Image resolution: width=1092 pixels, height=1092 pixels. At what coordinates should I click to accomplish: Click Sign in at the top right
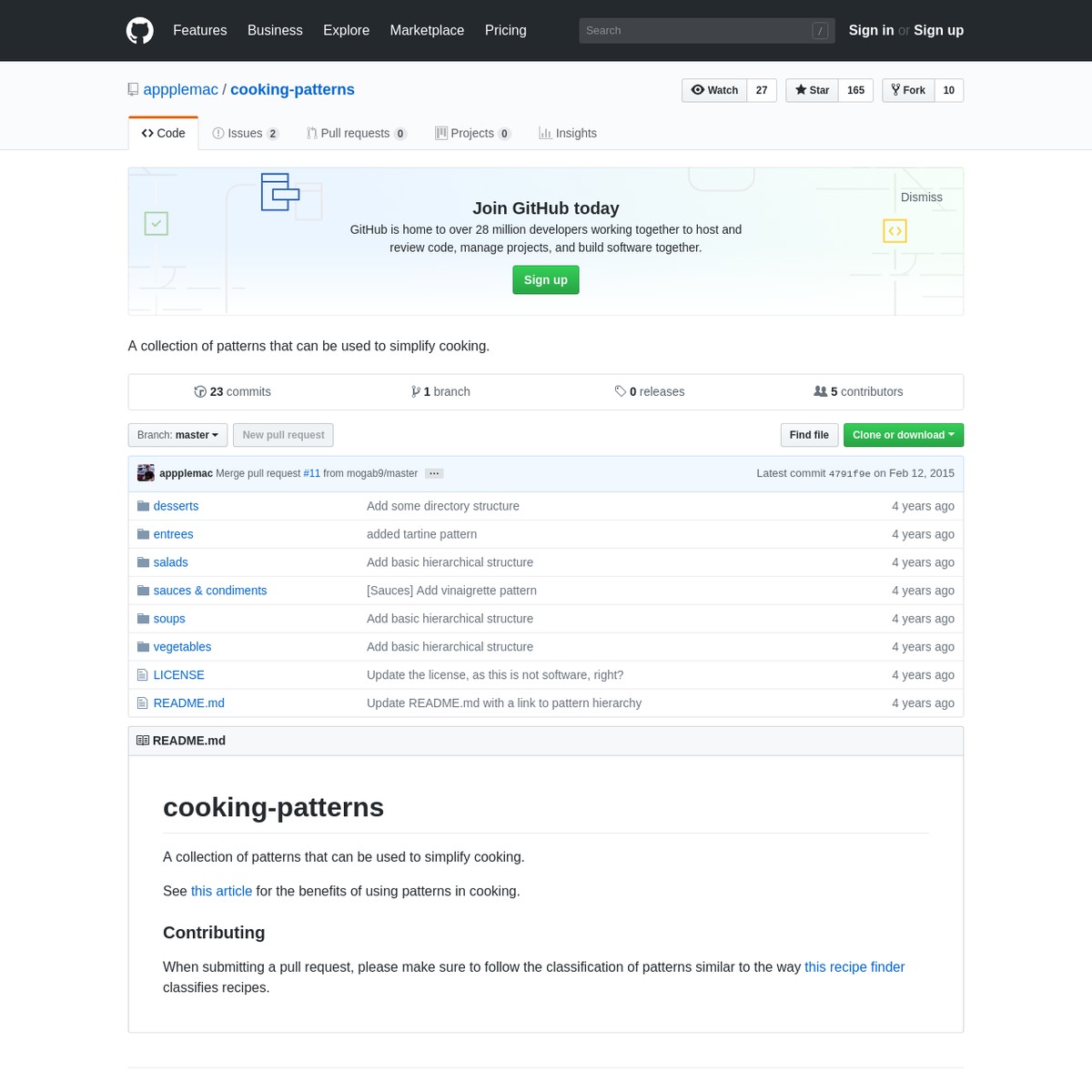pos(871,30)
